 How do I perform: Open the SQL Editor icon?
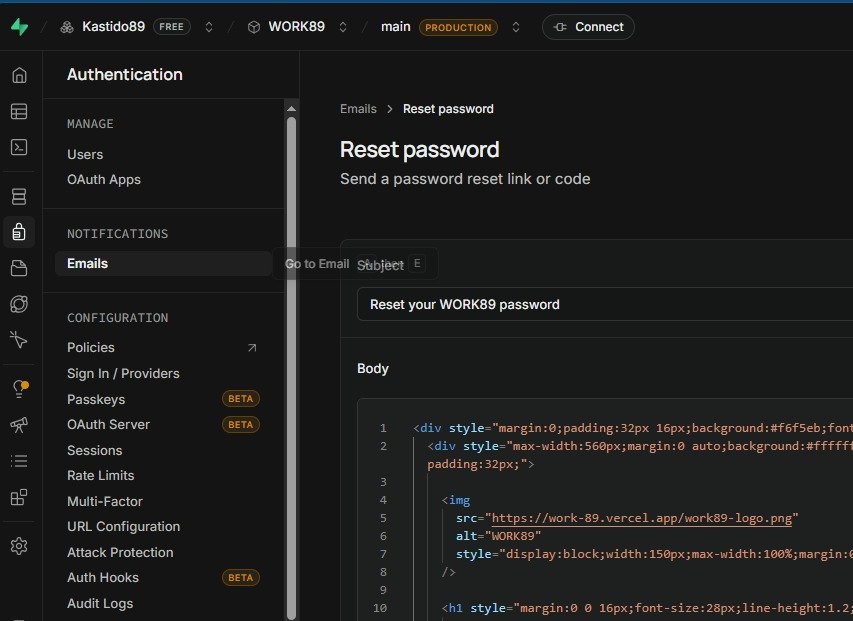(19, 147)
